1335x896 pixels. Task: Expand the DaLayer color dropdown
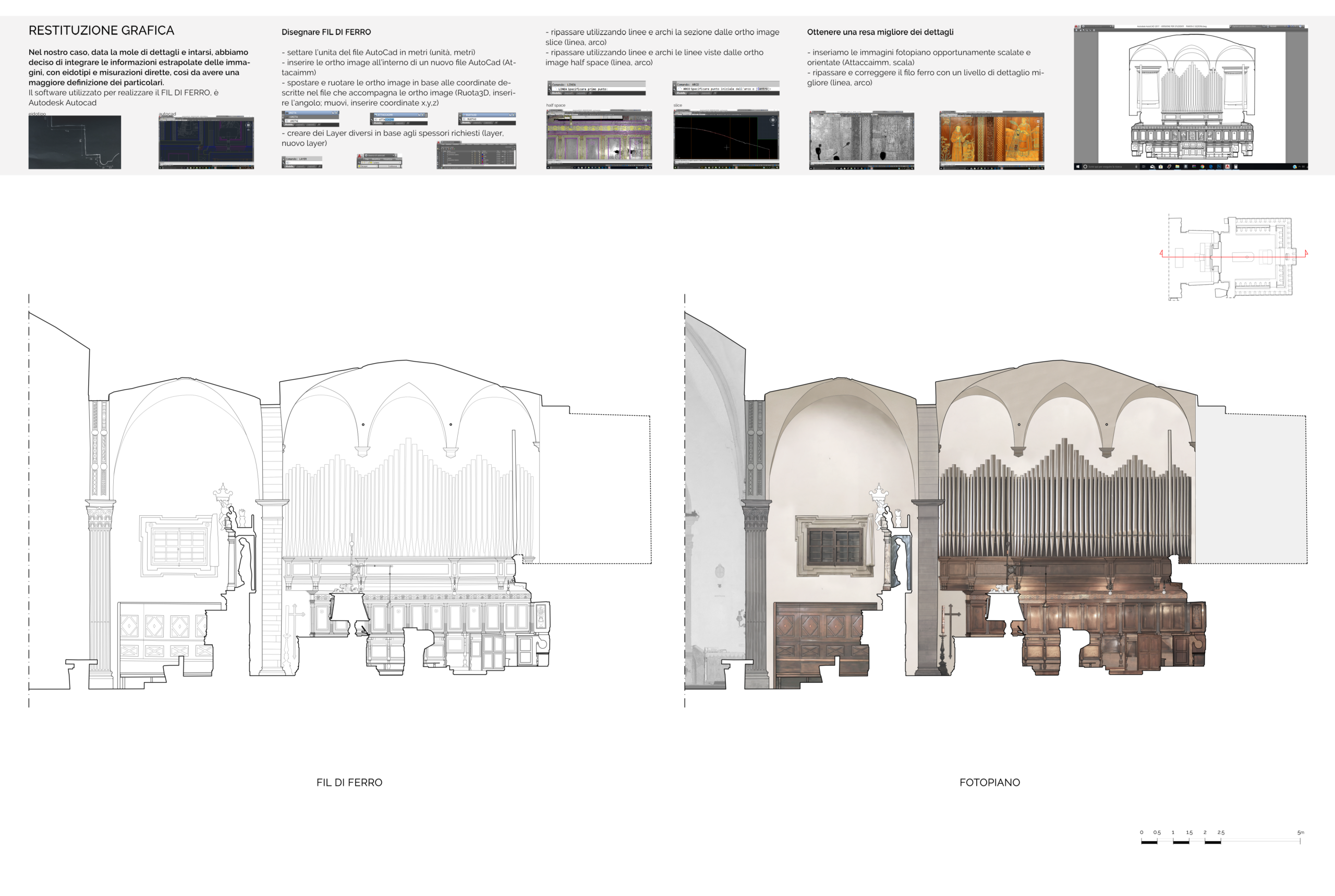(x=377, y=166)
